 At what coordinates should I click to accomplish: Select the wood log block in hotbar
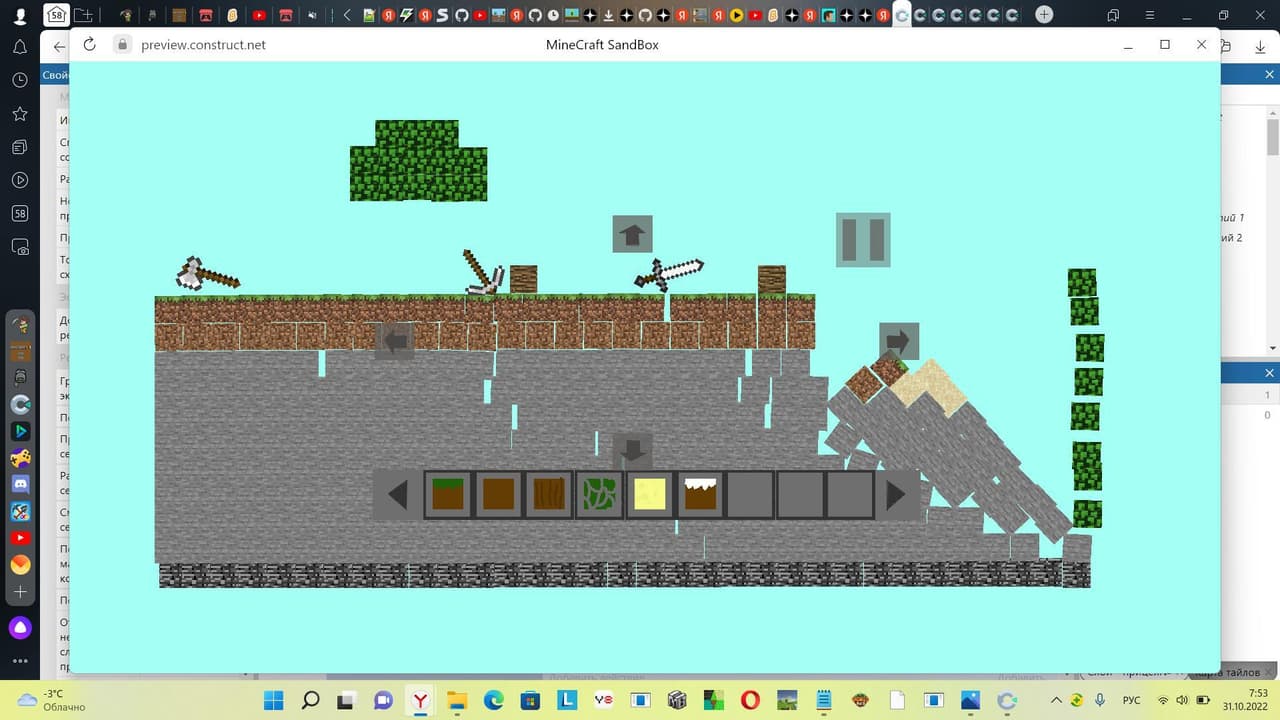pos(549,495)
